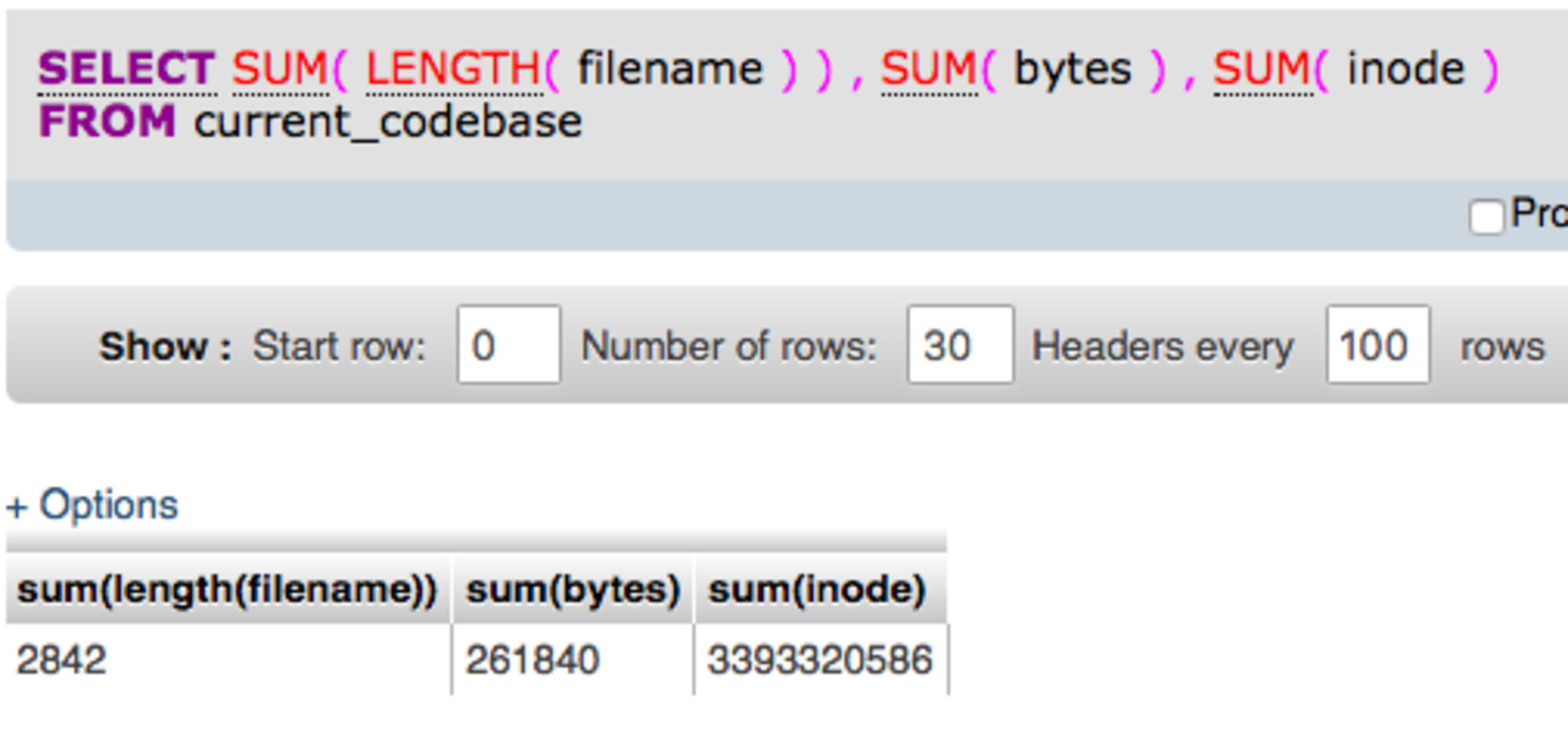Screen dimensions: 1568x748
Task: Click the SUM keyword before LENGTH
Action: click(280, 69)
